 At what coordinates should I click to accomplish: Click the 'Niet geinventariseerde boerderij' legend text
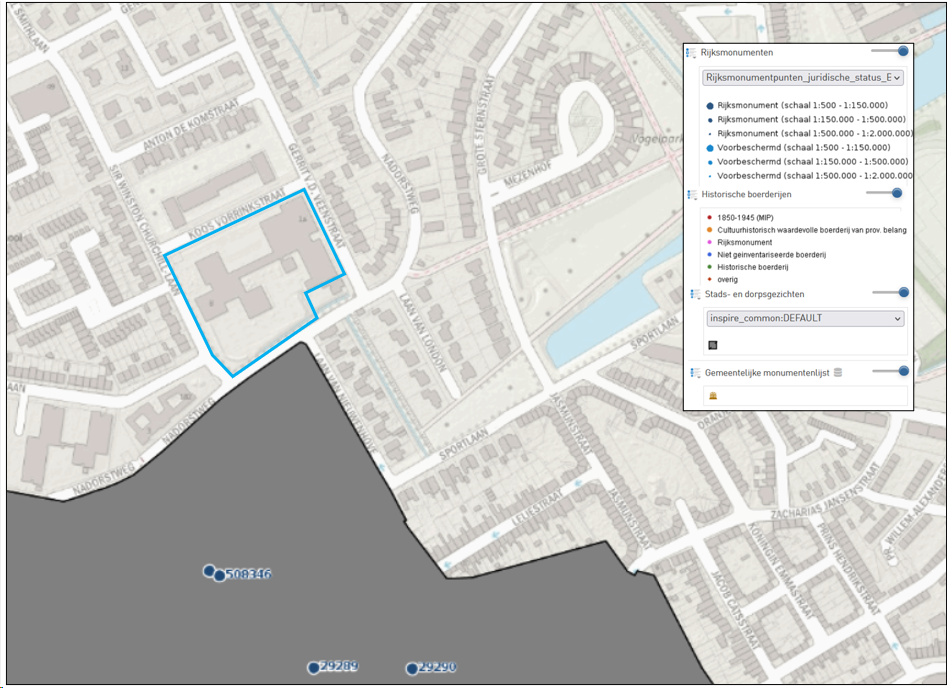click(x=771, y=255)
